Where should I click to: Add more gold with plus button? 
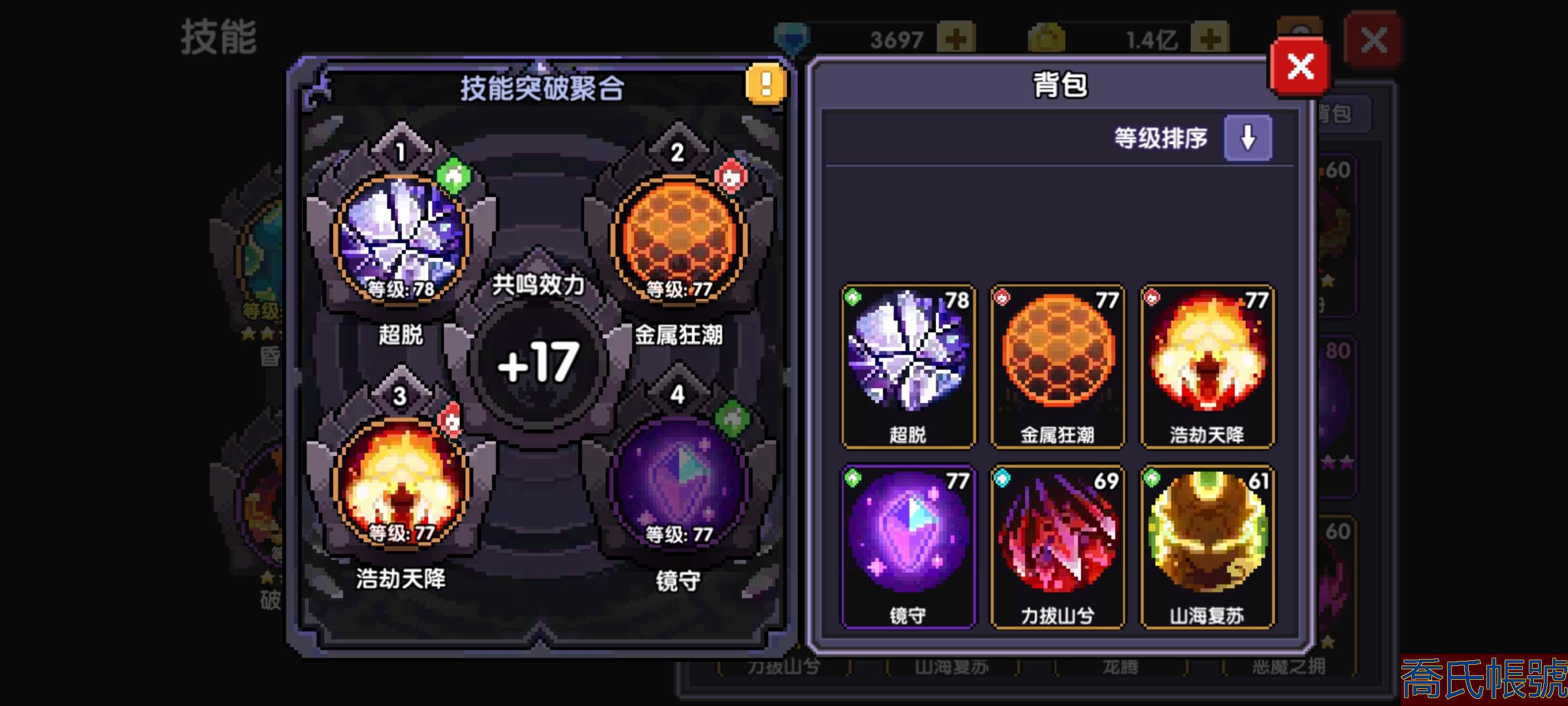coord(1209,39)
